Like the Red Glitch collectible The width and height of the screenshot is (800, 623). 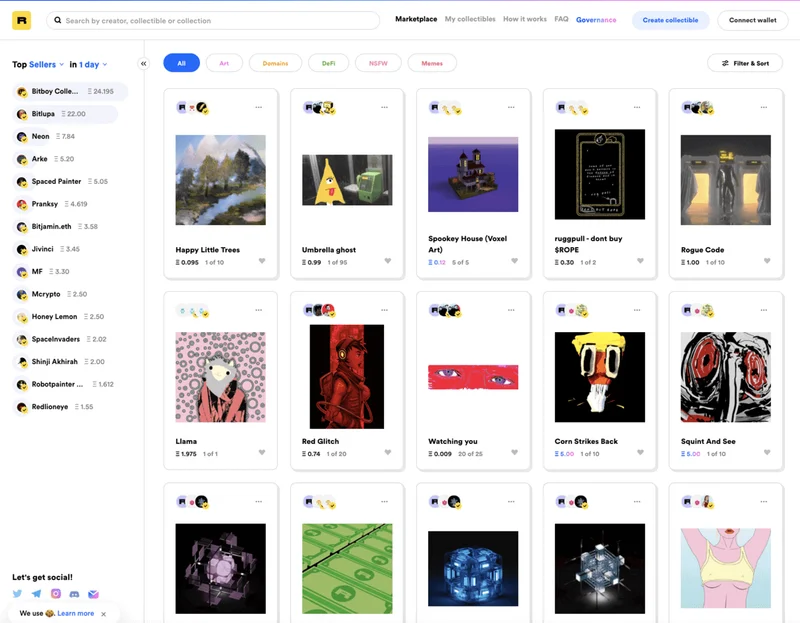388,452
